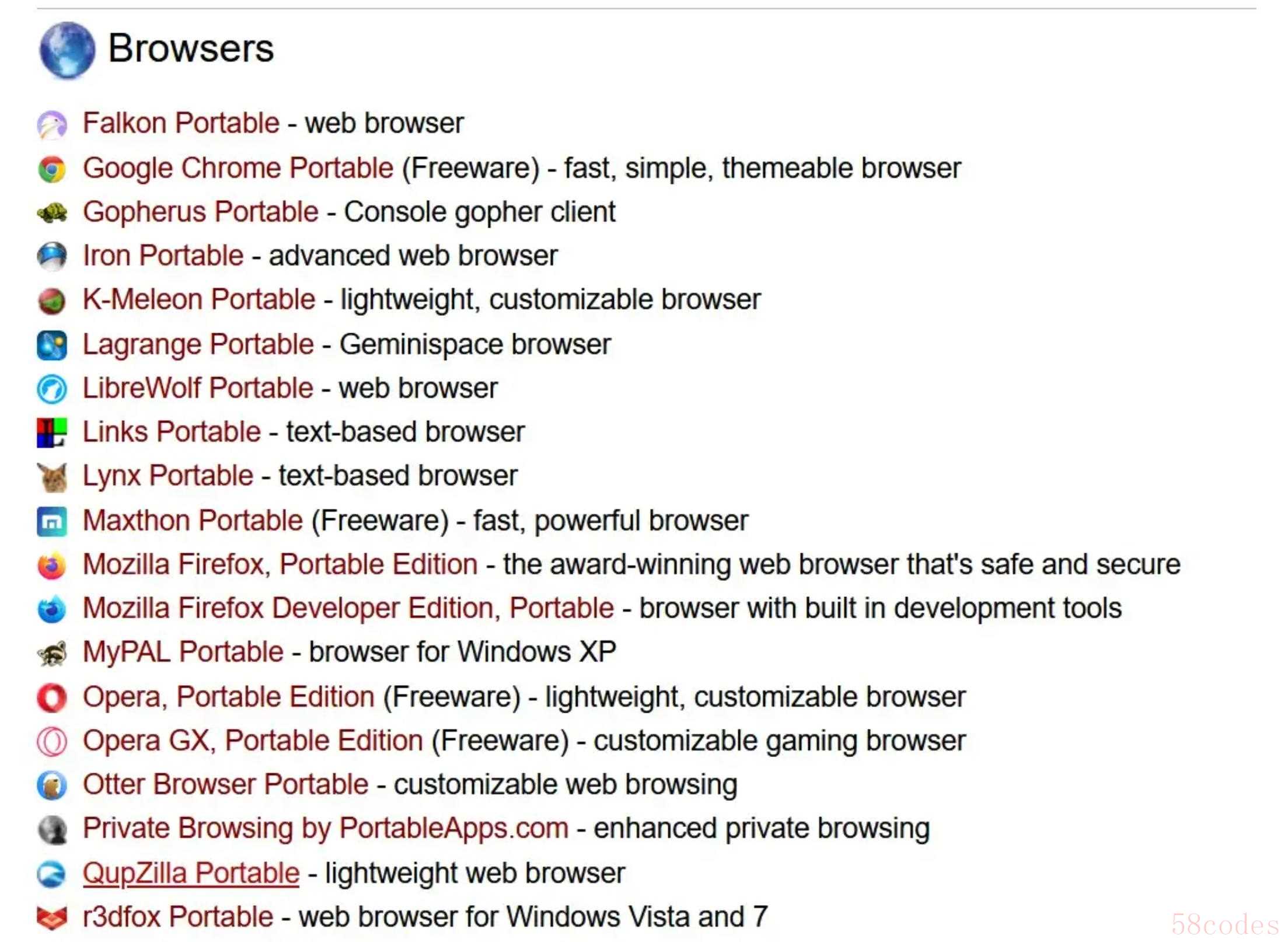1288x942 pixels.
Task: Click the Lynx cat icon
Action: point(52,477)
